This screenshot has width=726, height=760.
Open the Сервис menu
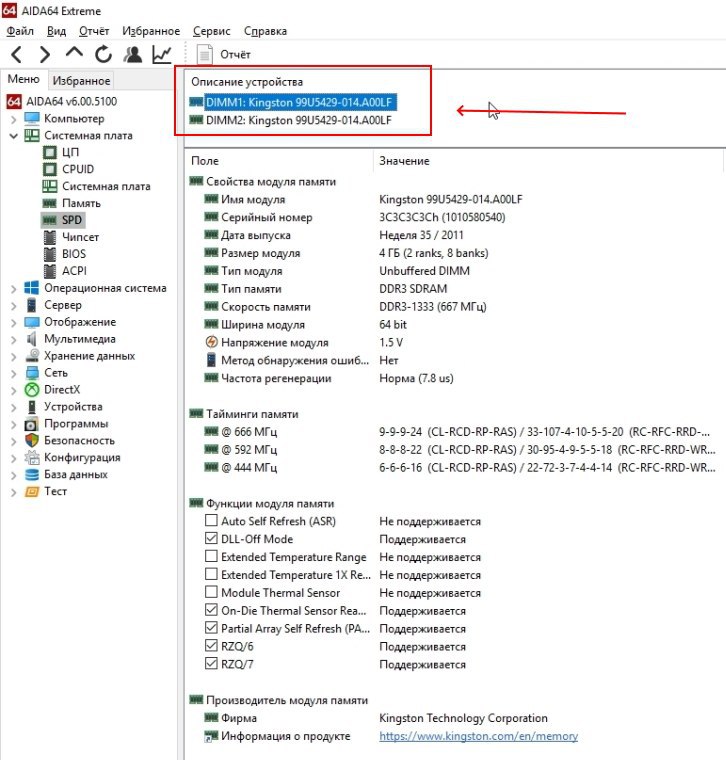pyautogui.click(x=211, y=31)
